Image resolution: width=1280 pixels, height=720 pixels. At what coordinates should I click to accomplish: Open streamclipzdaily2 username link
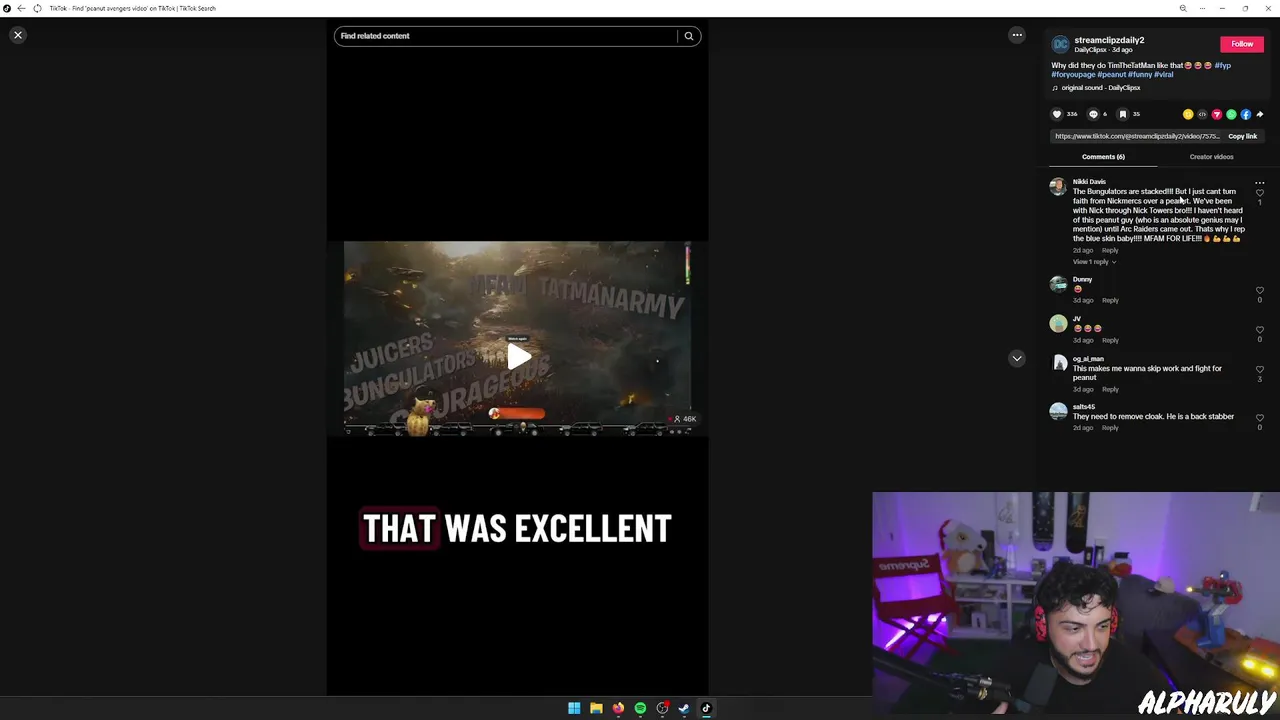tap(1109, 40)
